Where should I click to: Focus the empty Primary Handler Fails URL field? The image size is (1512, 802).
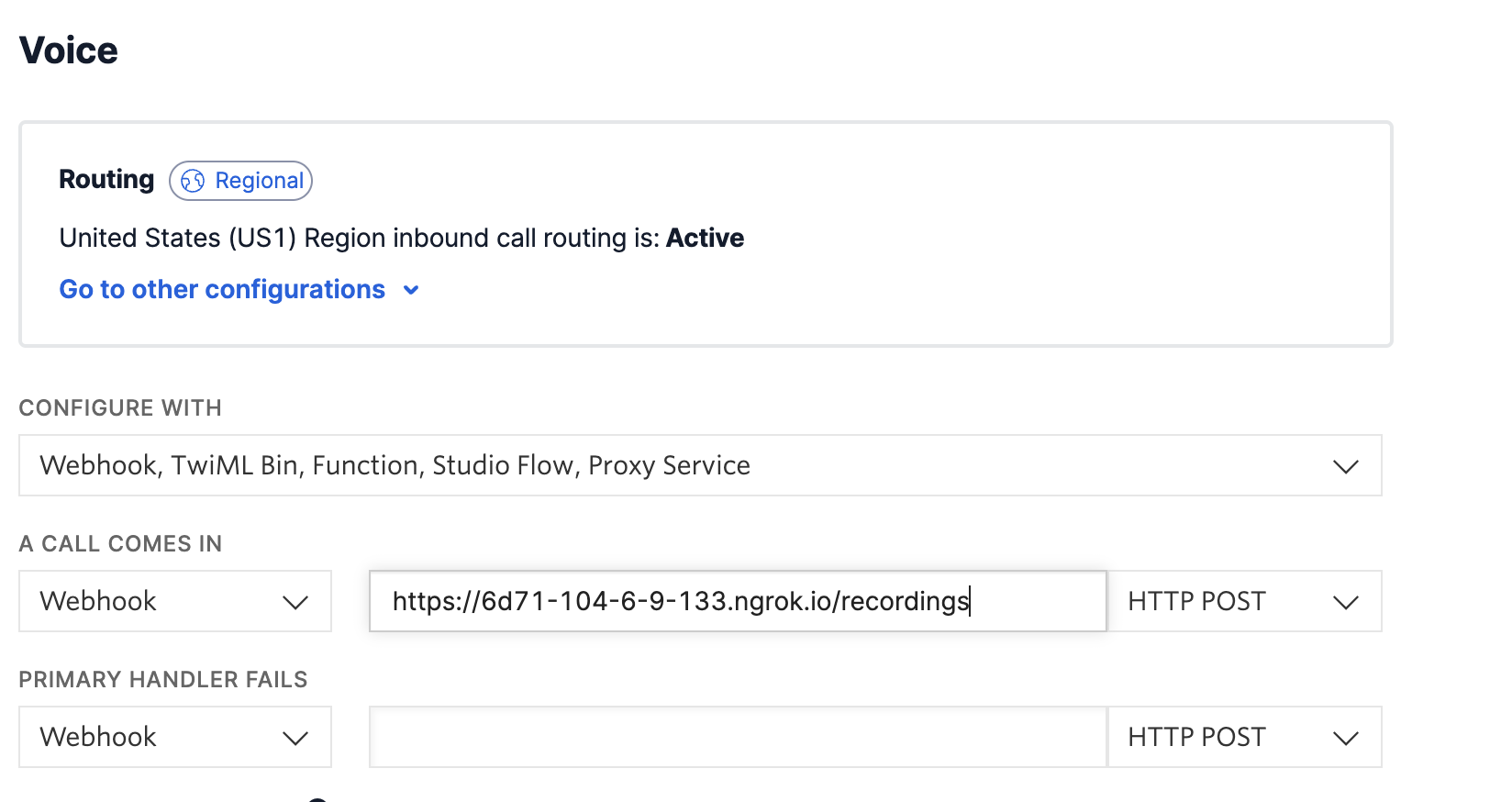coord(738,737)
